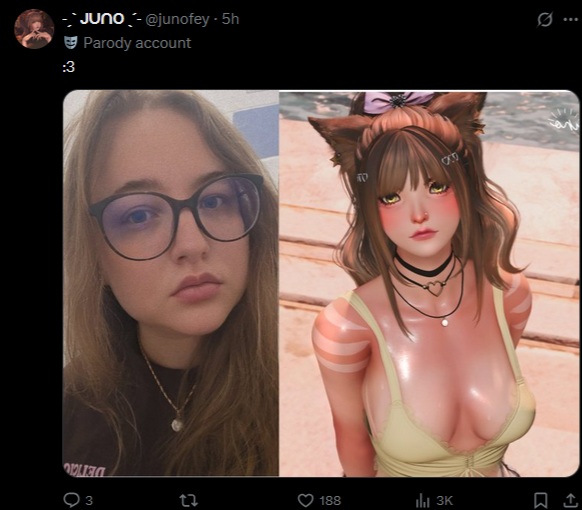Image resolution: width=582 pixels, height=510 pixels.
Task: Click the 188 likes count
Action: [x=330, y=501]
